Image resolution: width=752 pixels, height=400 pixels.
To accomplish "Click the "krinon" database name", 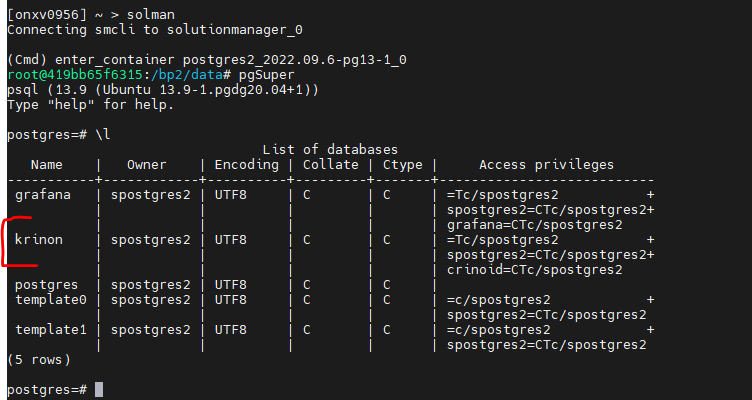I will point(39,239).
